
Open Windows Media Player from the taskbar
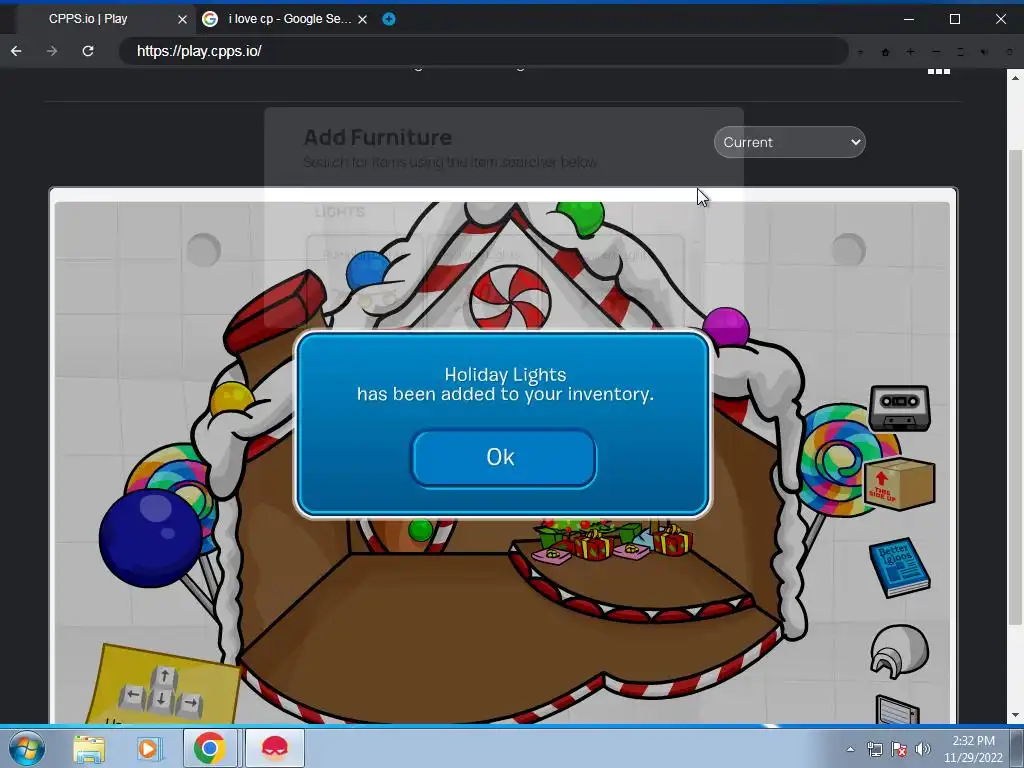click(148, 749)
